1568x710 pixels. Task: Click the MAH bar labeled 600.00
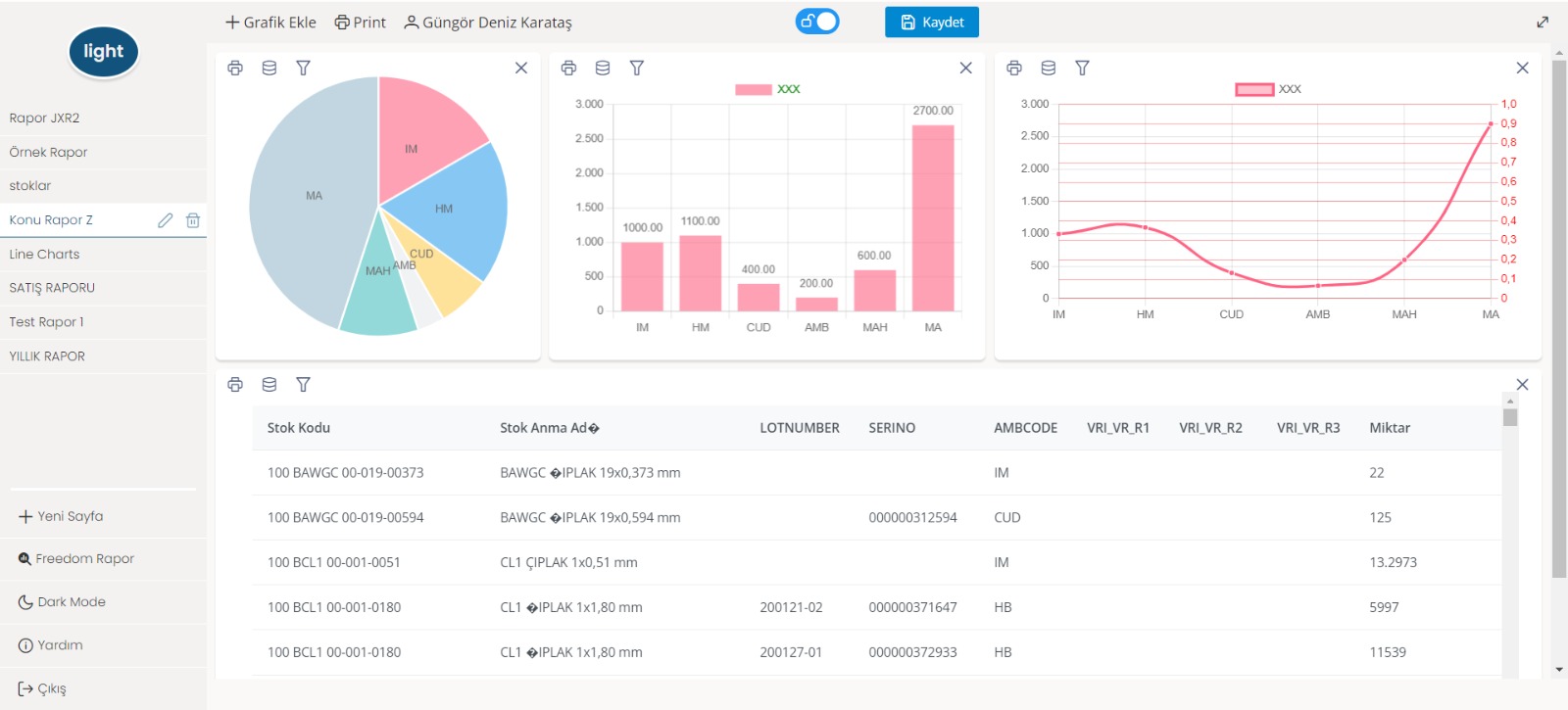point(875,291)
